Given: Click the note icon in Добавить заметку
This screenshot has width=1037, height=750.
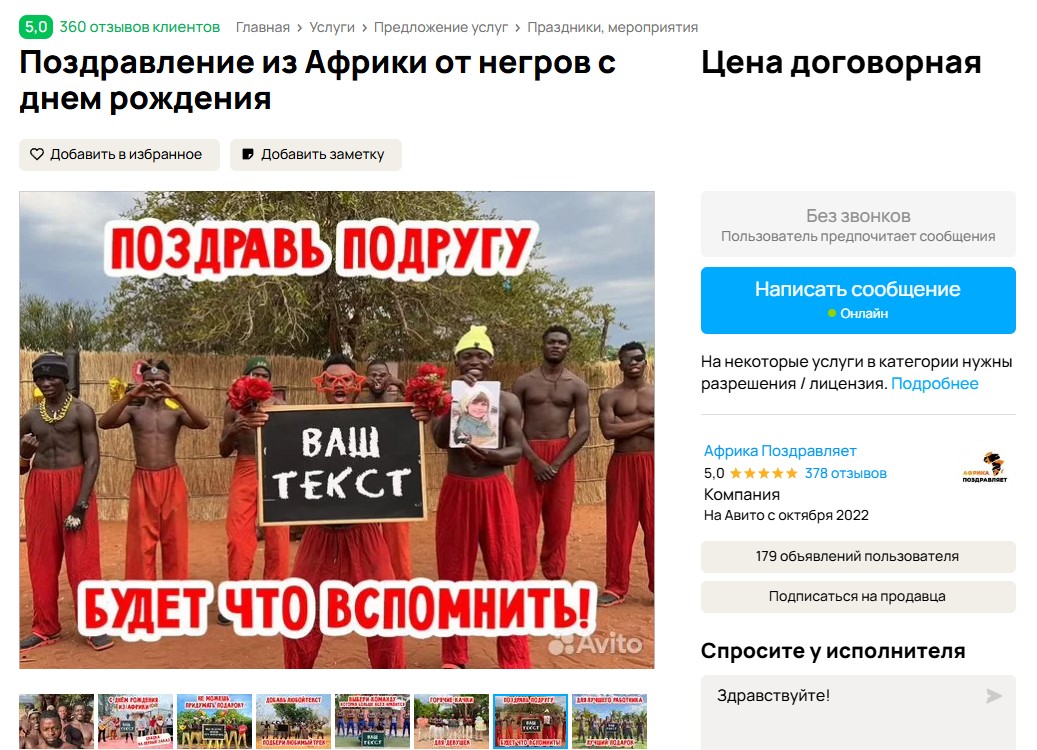Looking at the screenshot, I should 248,154.
